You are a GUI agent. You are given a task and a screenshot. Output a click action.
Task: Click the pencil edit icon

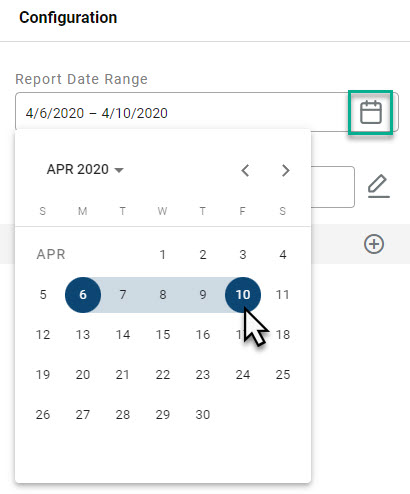click(379, 186)
